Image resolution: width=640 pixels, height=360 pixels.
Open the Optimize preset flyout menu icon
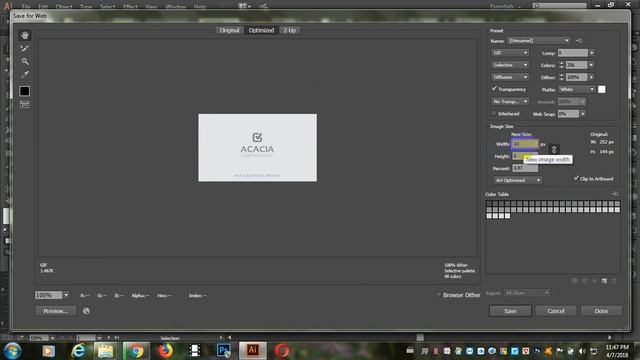coord(579,40)
